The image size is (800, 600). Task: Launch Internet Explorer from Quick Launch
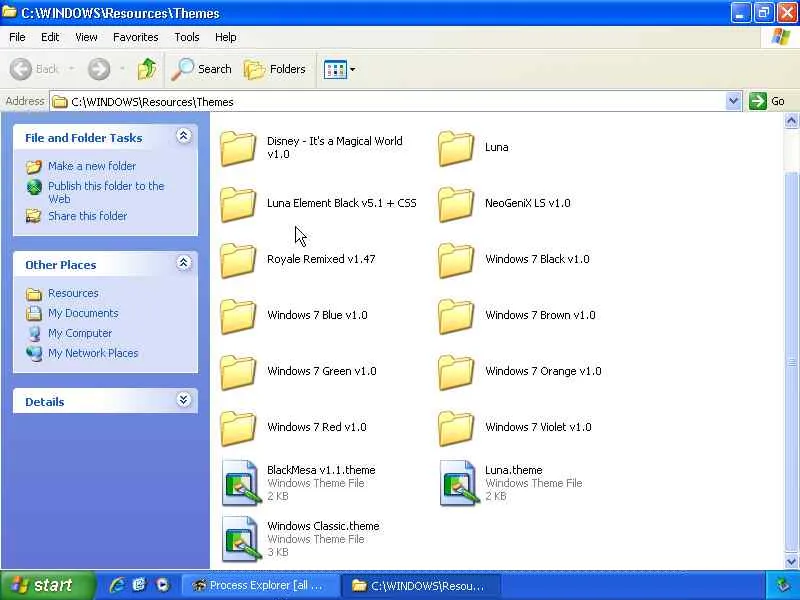point(117,585)
